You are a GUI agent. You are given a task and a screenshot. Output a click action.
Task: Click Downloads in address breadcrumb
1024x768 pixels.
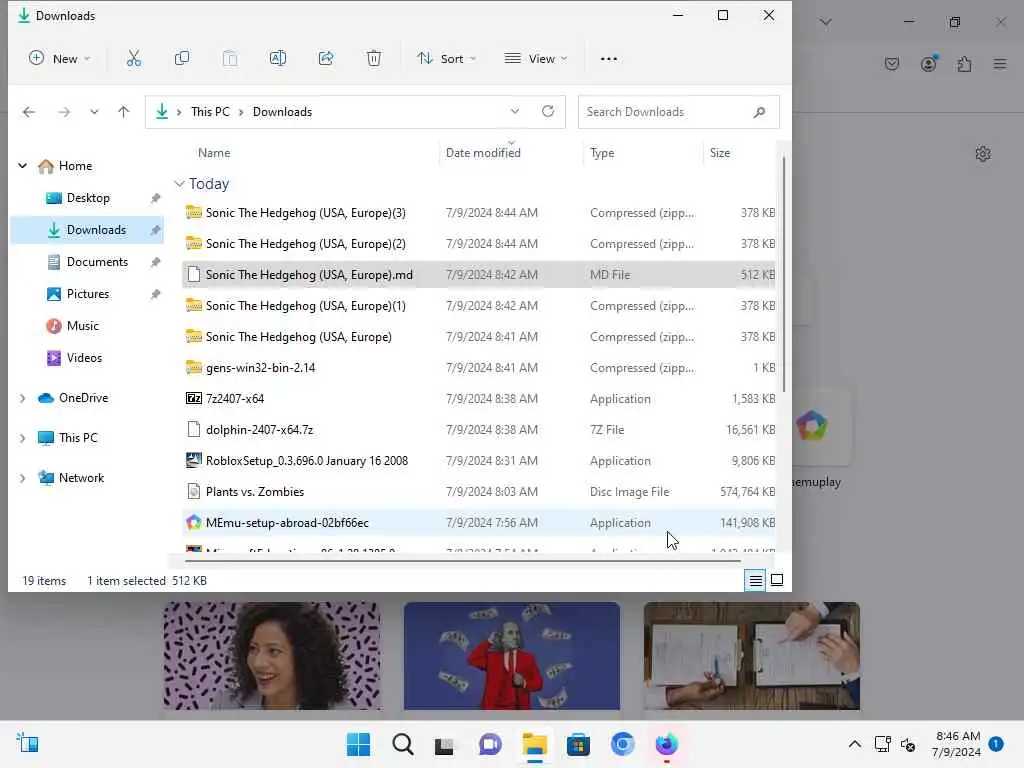point(282,112)
